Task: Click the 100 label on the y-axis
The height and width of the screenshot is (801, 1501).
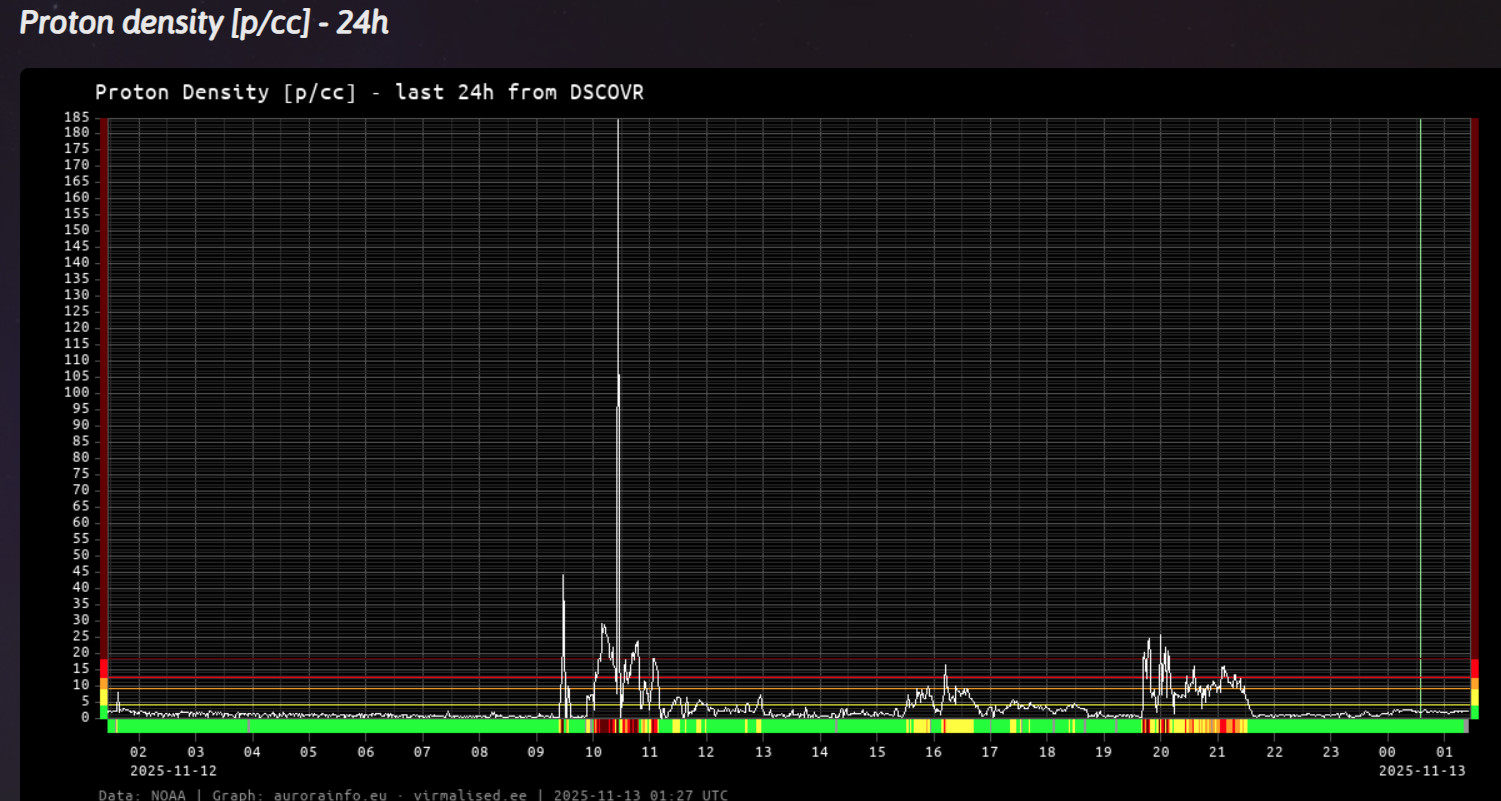Action: pos(77,393)
